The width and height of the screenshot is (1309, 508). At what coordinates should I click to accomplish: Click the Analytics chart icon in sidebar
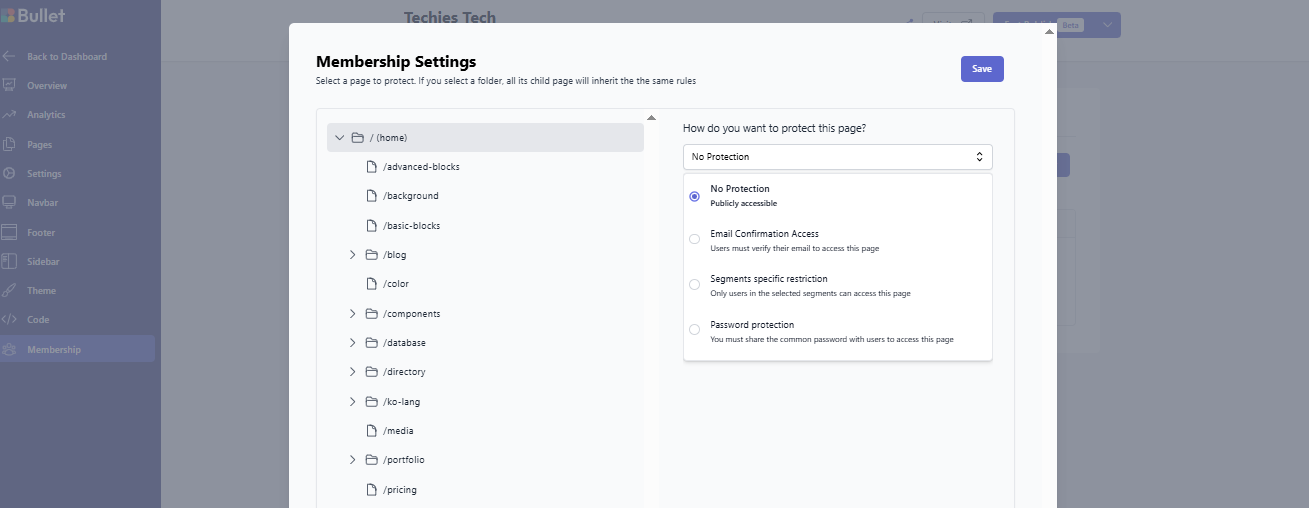coord(9,115)
